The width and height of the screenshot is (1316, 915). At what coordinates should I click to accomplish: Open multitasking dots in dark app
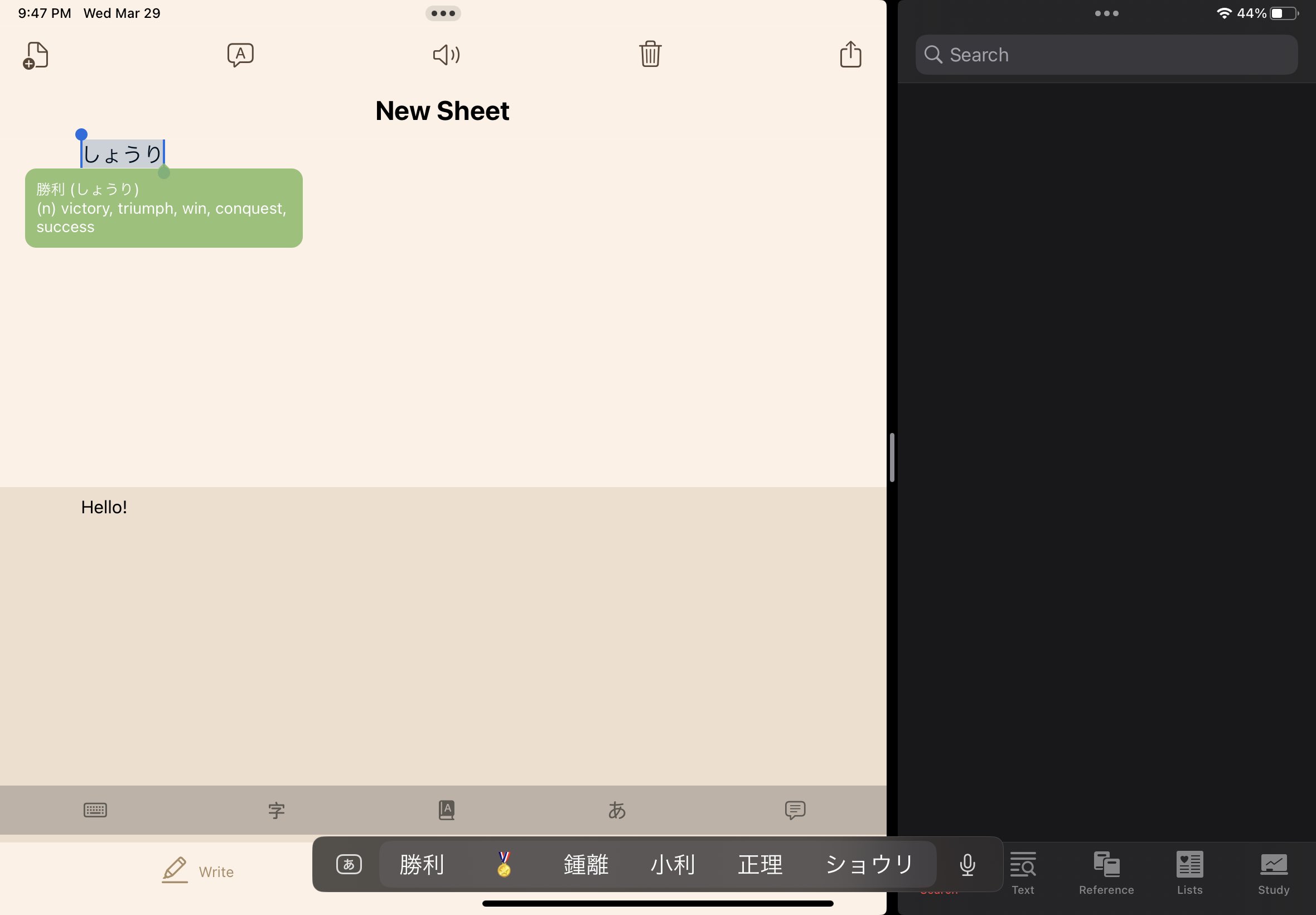[x=1106, y=13]
